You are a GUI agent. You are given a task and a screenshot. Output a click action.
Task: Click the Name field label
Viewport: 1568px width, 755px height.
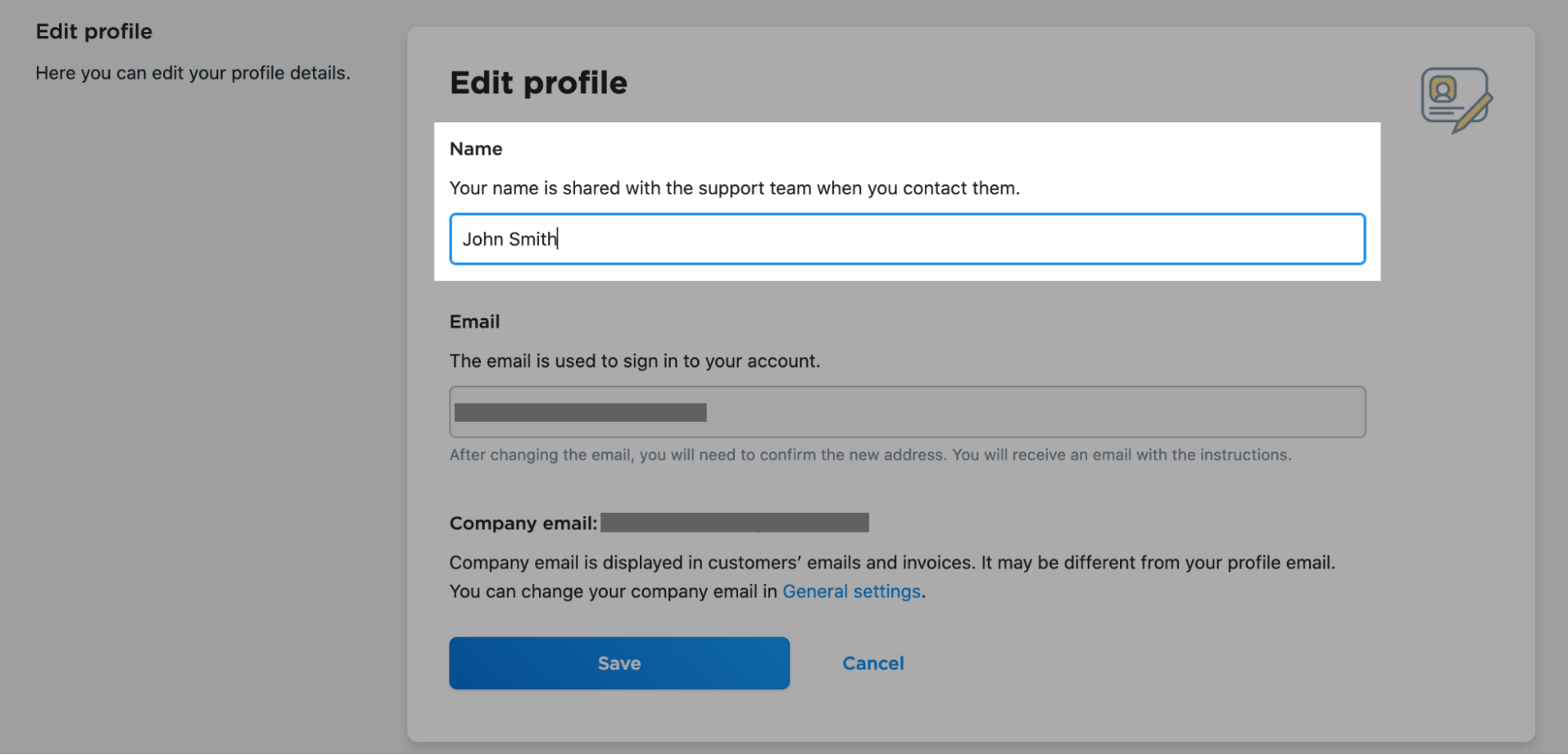pyautogui.click(x=475, y=148)
